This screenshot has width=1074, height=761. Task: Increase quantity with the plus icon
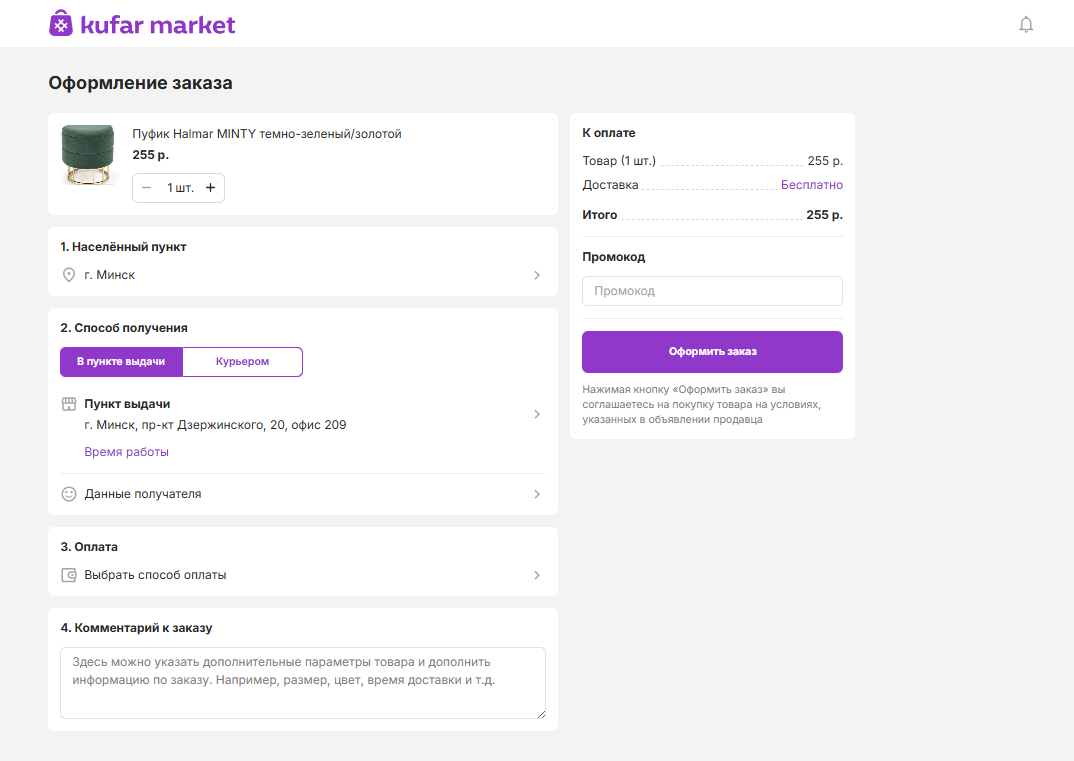210,188
